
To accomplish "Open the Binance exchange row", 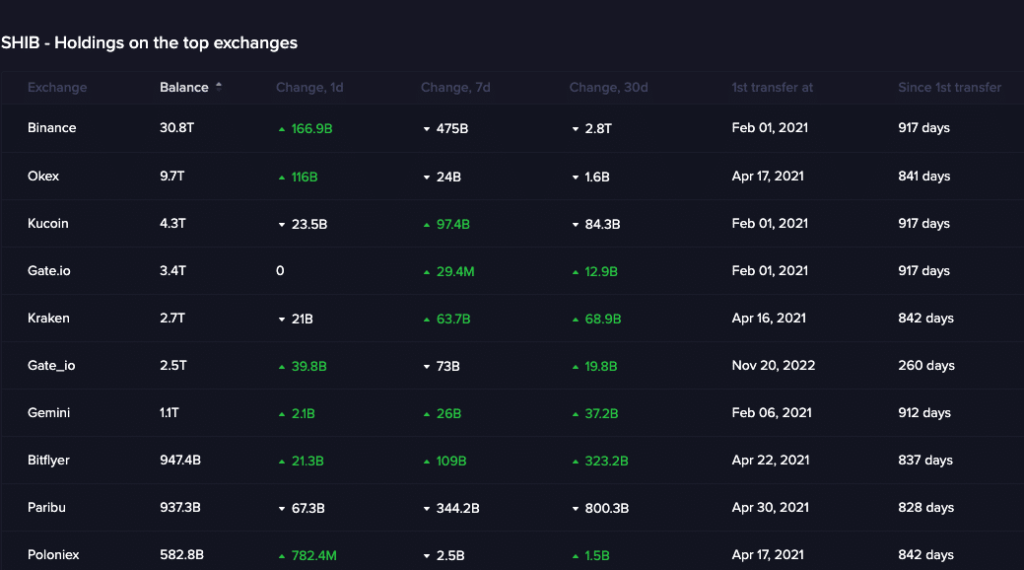I will pyautogui.click(x=52, y=128).
